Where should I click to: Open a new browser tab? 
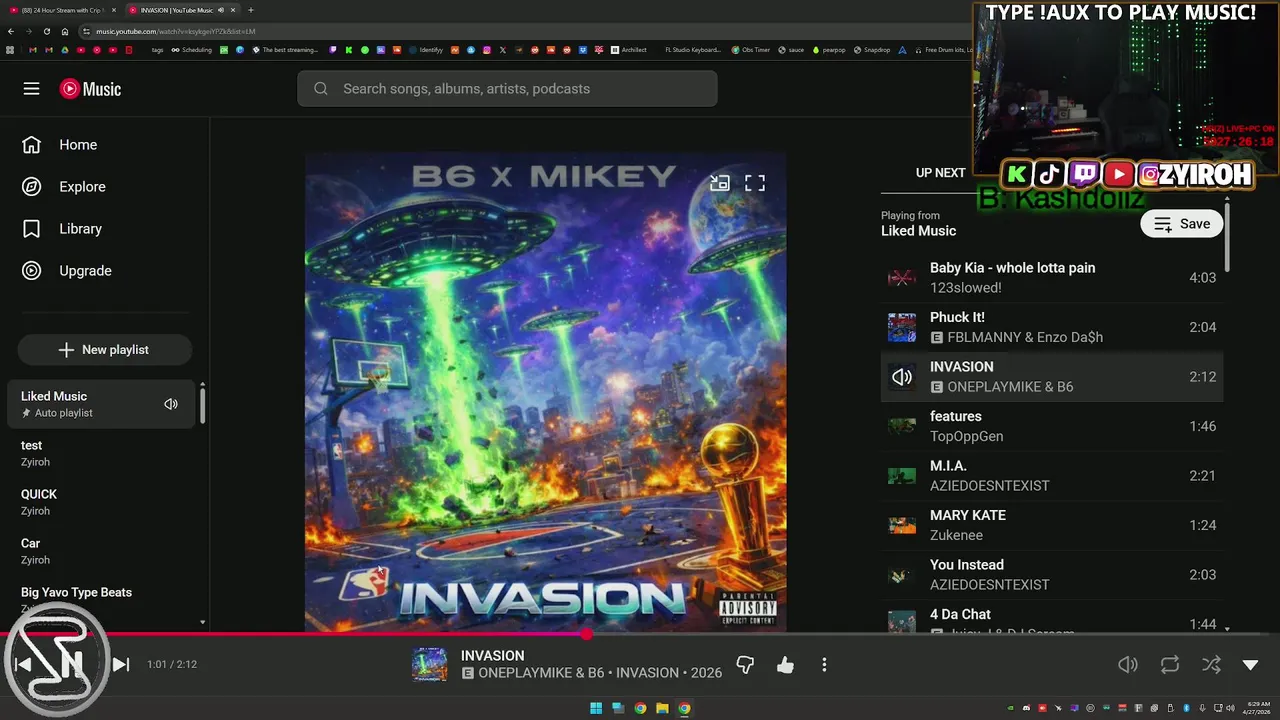point(250,10)
